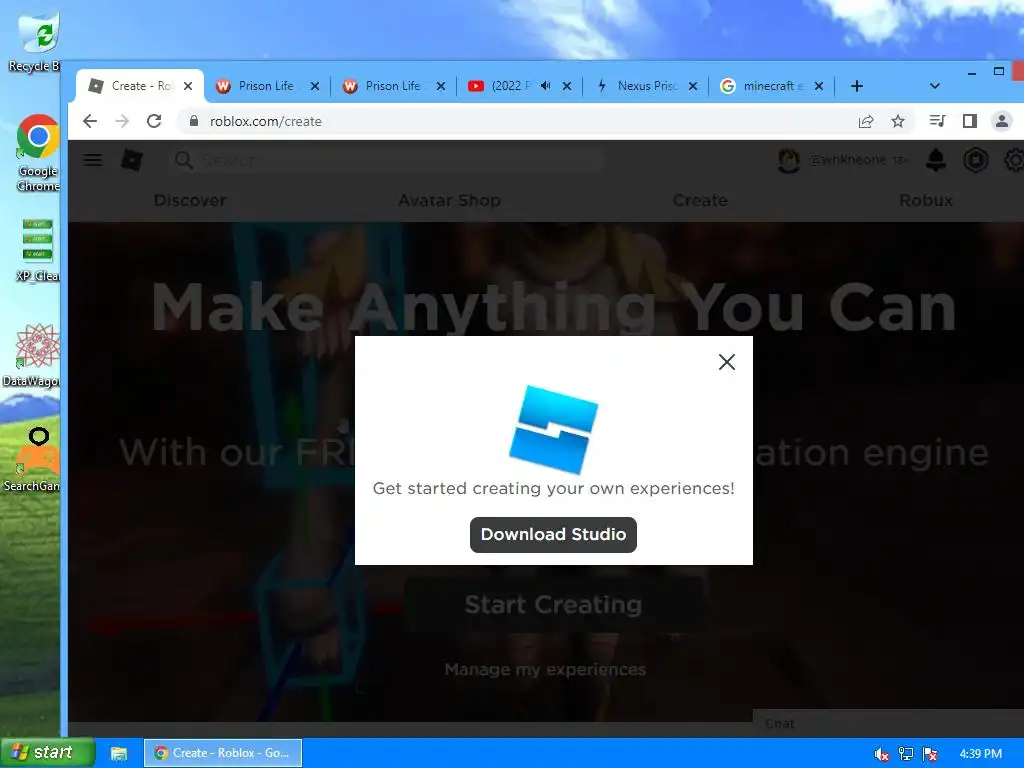Click the browser forward arrow

click(122, 121)
